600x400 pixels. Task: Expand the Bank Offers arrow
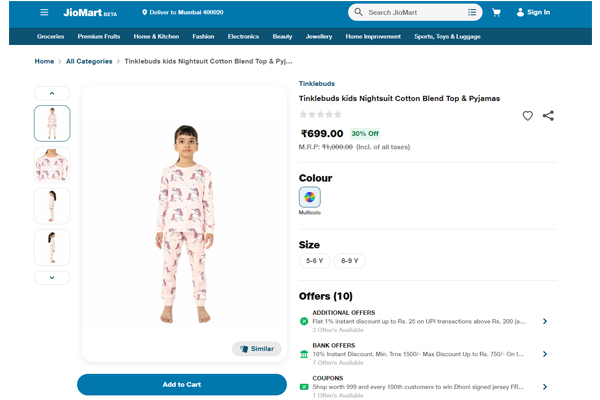point(545,354)
